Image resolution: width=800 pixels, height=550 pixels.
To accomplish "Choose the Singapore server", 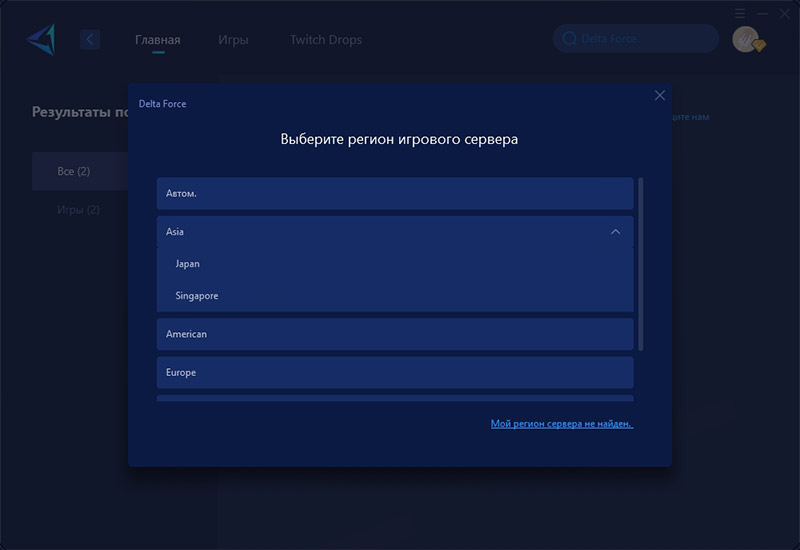I will [x=197, y=296].
